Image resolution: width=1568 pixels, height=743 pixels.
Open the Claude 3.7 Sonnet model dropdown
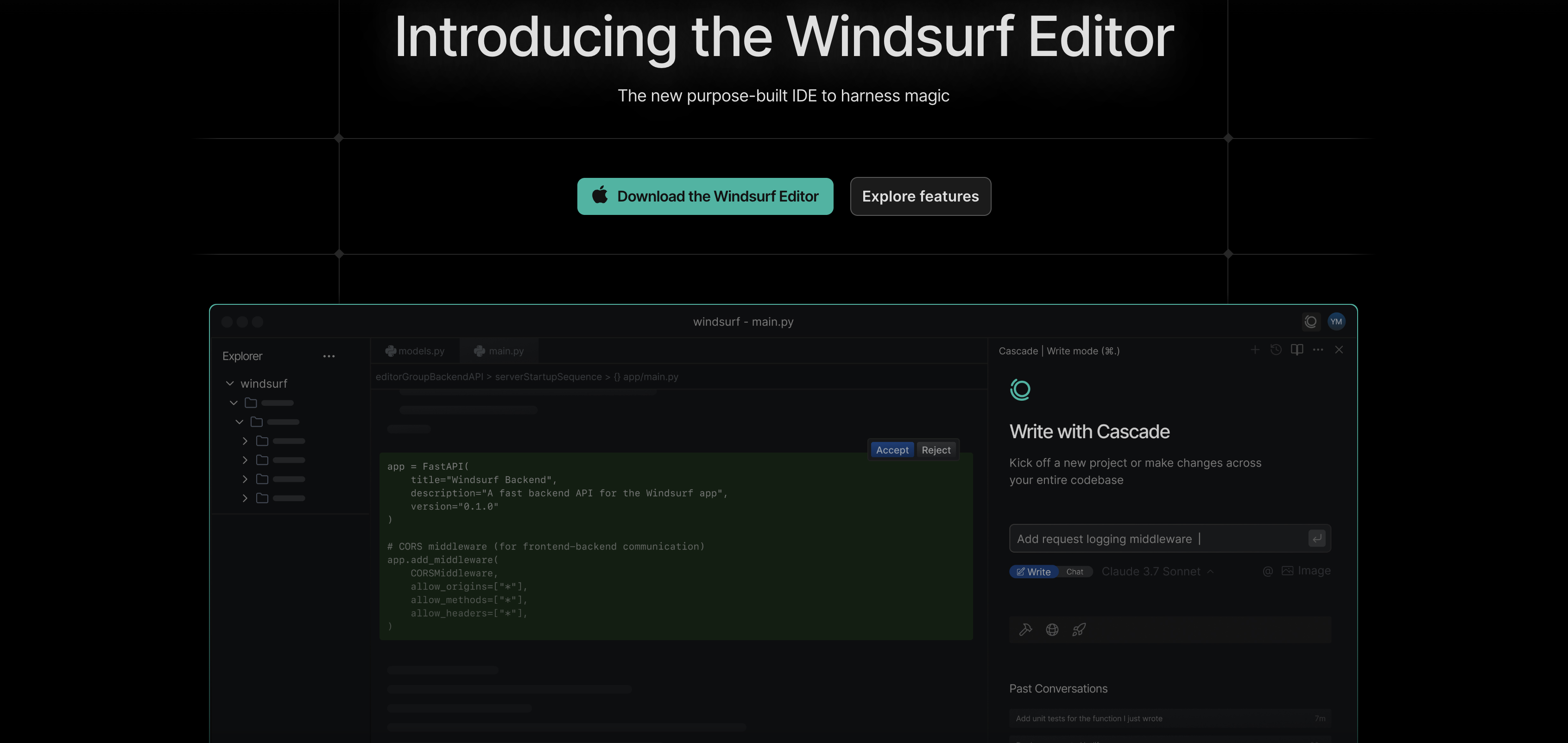tap(1157, 572)
